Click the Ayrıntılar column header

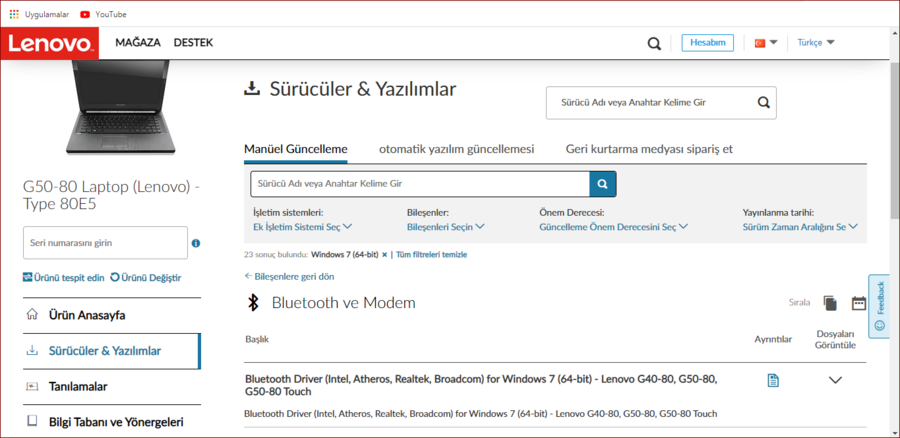(773, 339)
